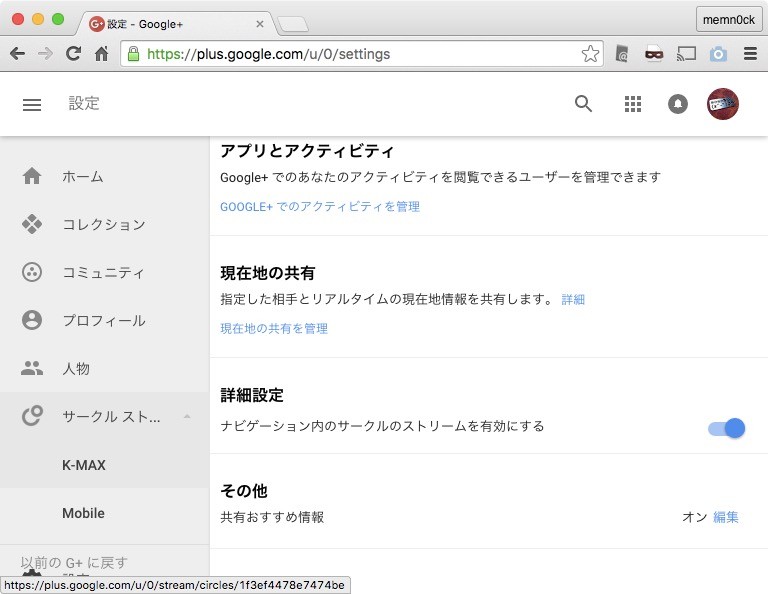Screen dimensions: 768x594
Task: Click the その他 heading
Action: click(244, 491)
